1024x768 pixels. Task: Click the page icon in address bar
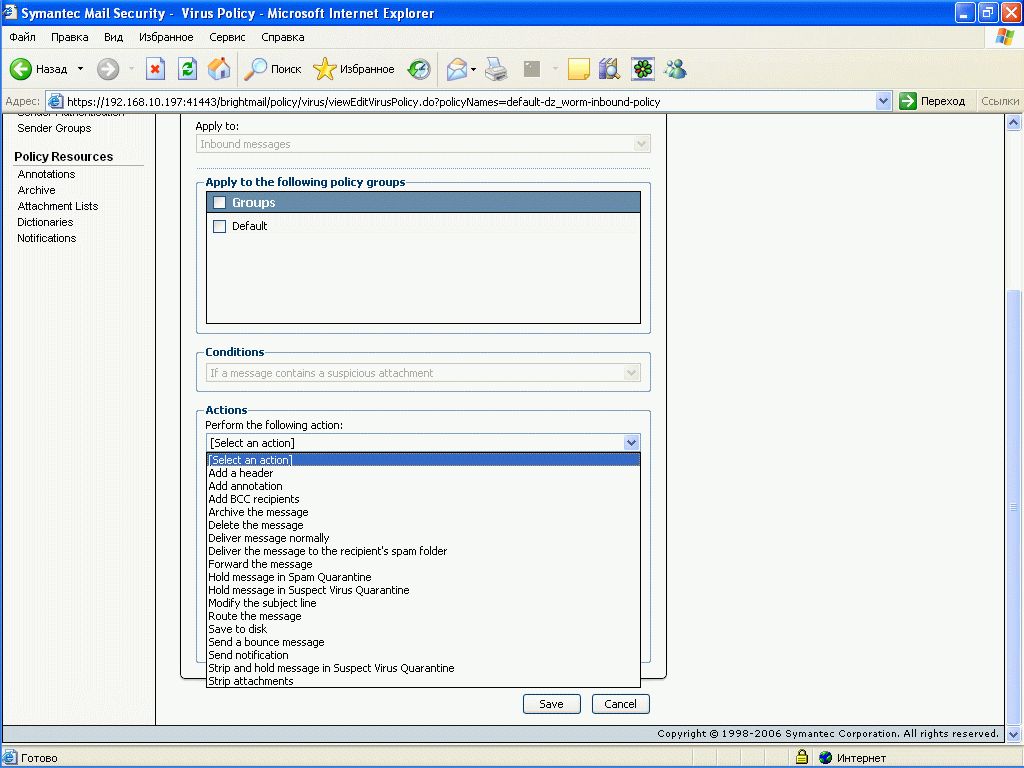pos(56,101)
